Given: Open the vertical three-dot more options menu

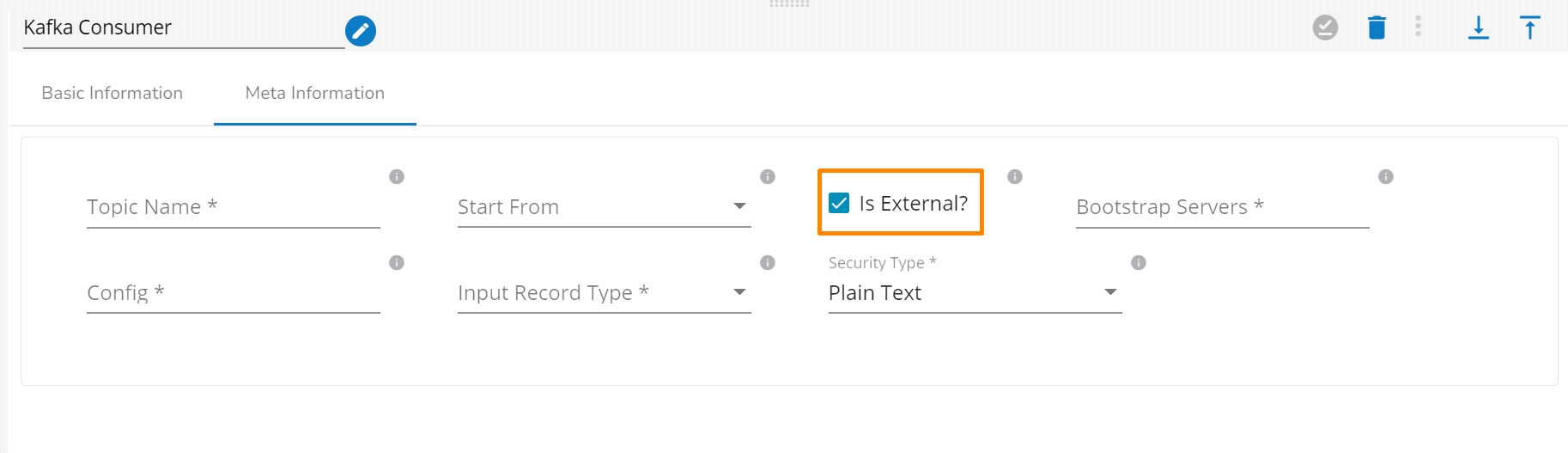Looking at the screenshot, I should tap(1418, 27).
